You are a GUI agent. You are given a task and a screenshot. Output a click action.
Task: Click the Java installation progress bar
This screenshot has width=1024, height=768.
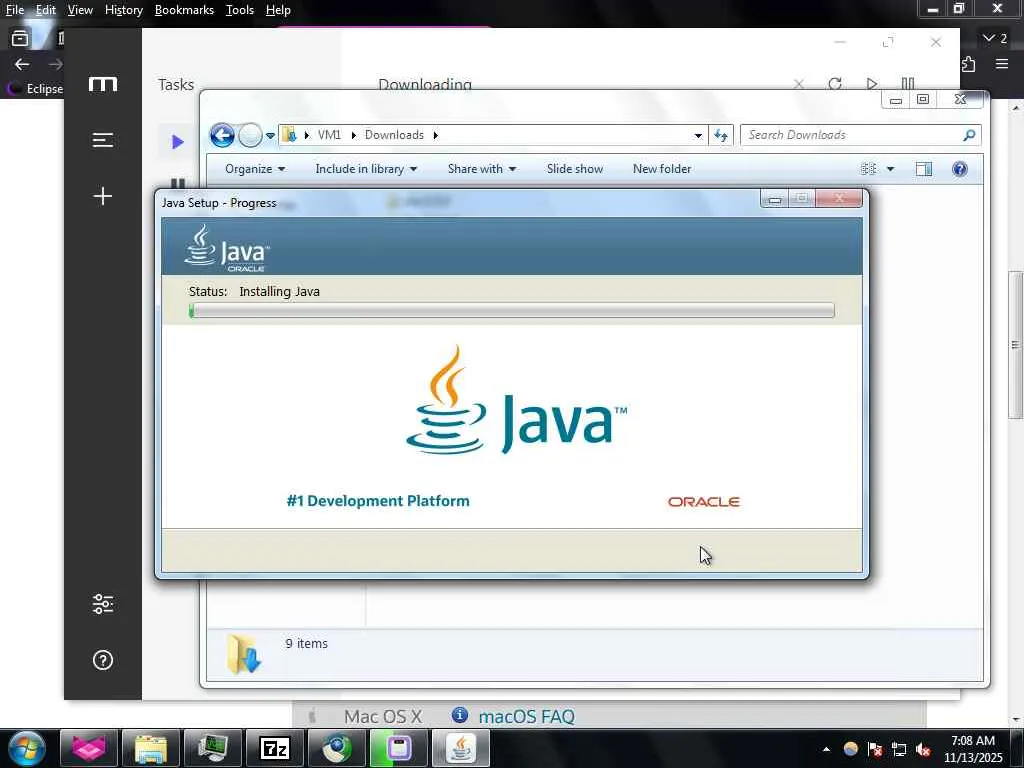[x=512, y=311]
